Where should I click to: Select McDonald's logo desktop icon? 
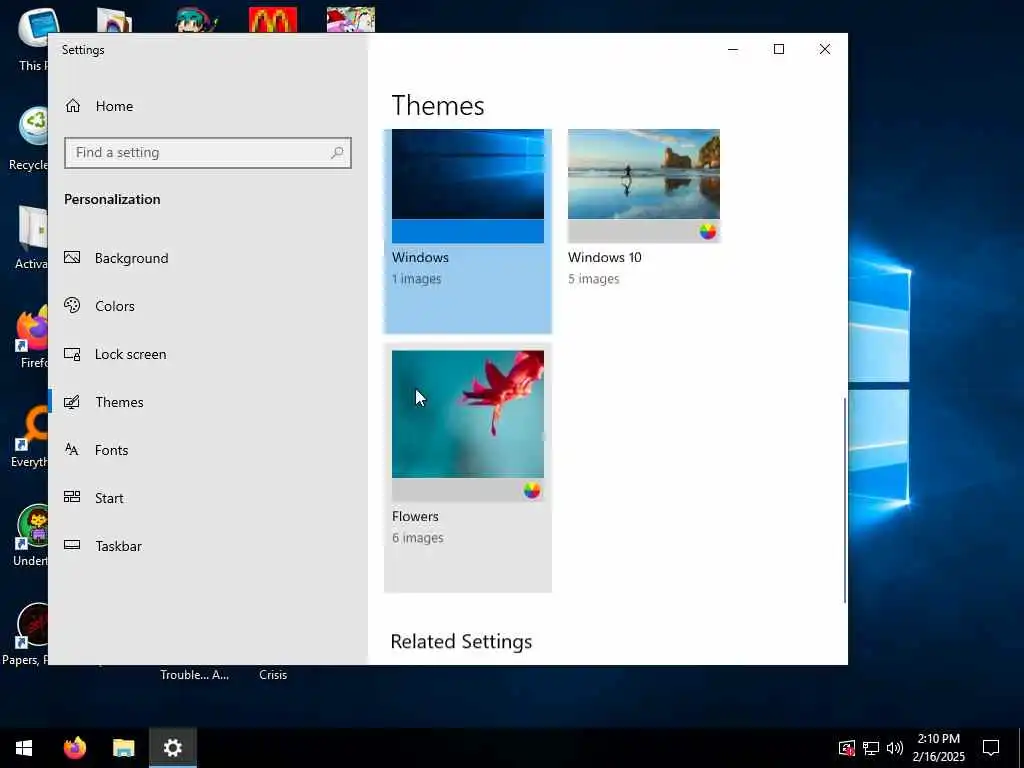tap(273, 20)
